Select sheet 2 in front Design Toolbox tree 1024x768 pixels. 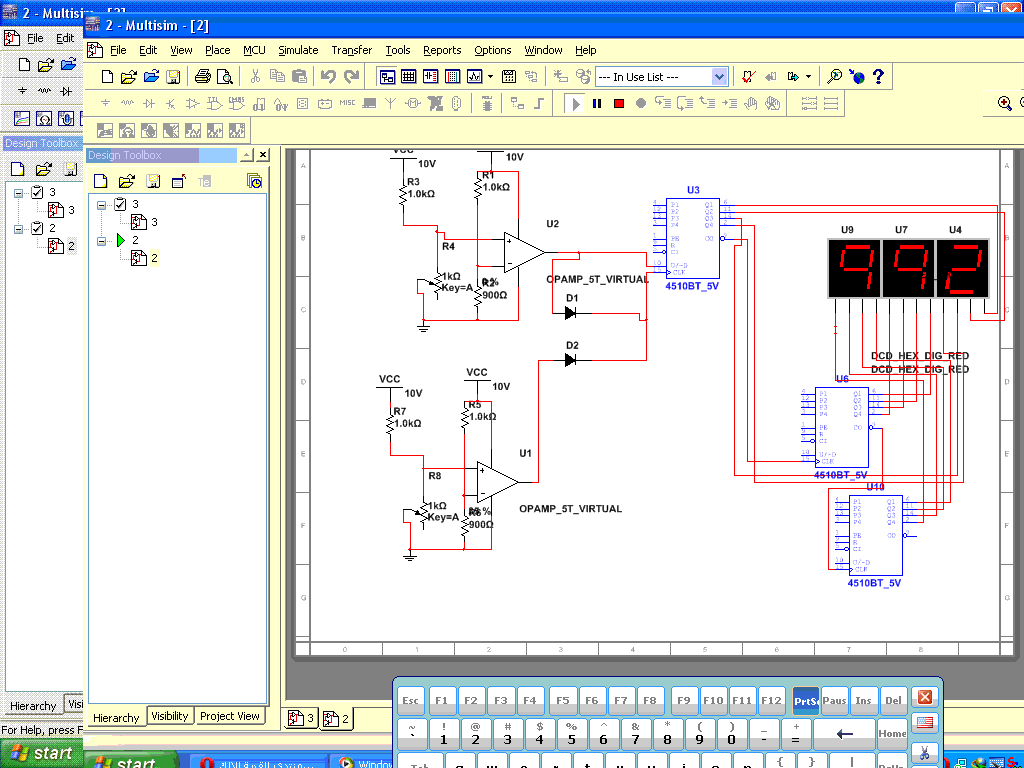144,258
